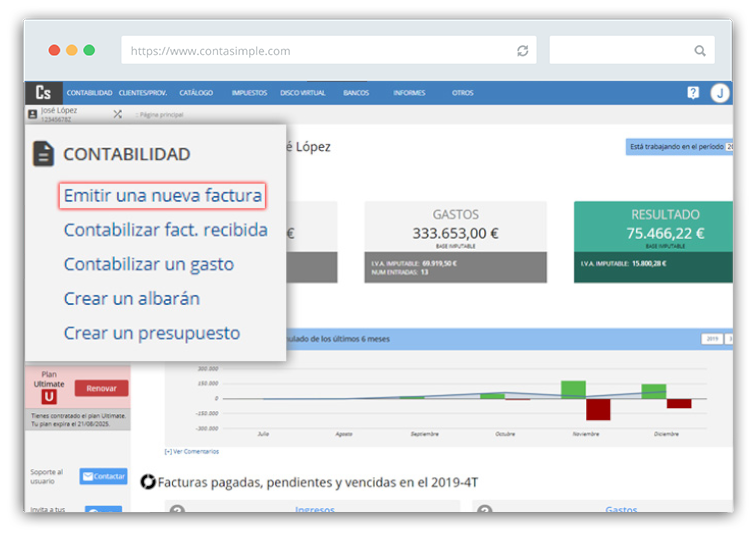Click the switch-company shuffle icon
This screenshot has width=750, height=535.
(118, 115)
